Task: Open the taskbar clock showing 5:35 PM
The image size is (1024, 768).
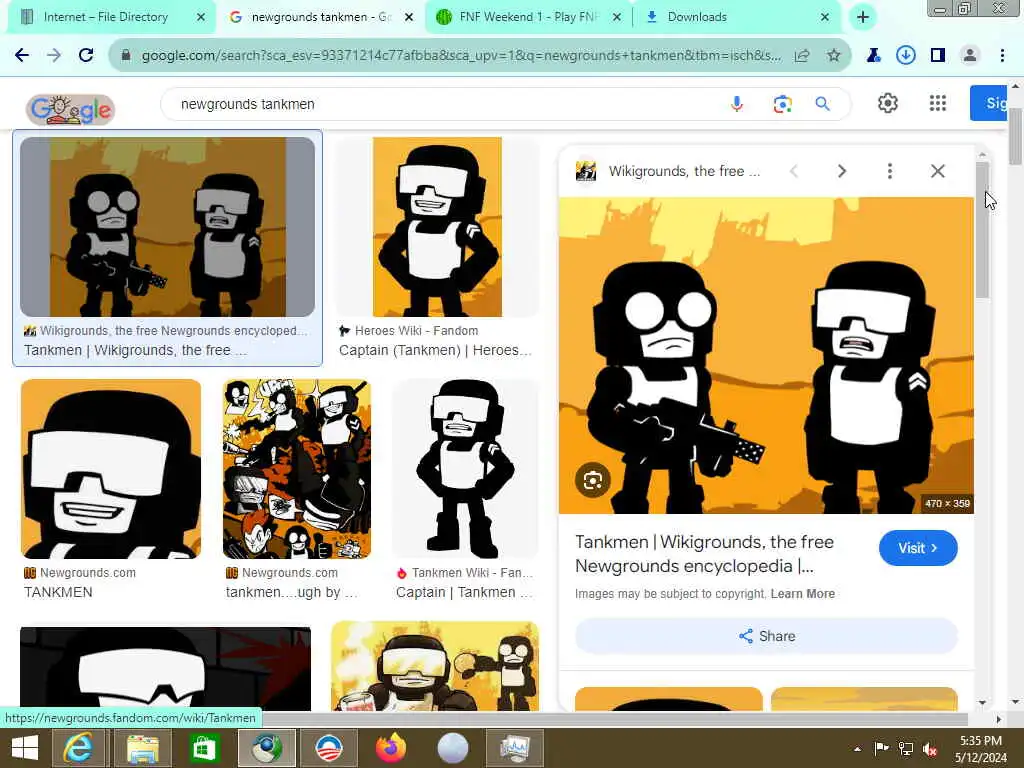Action: point(981,749)
